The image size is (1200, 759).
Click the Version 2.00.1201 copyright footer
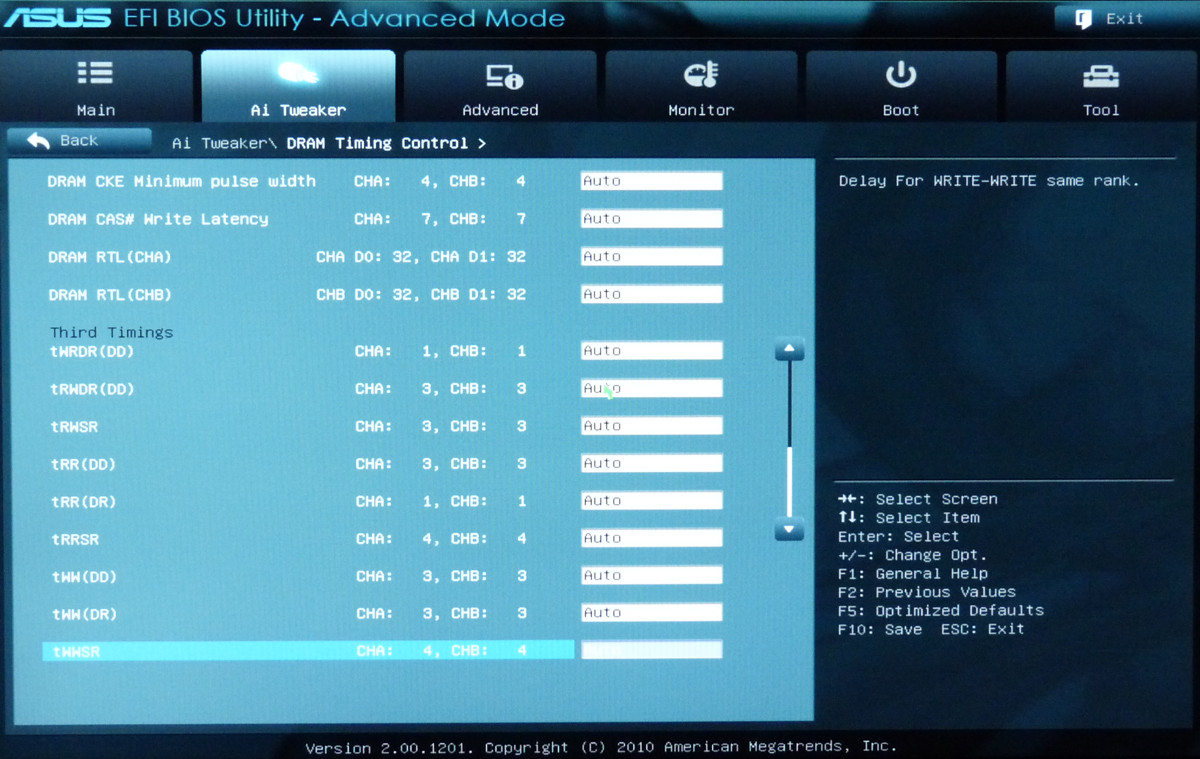(601, 747)
